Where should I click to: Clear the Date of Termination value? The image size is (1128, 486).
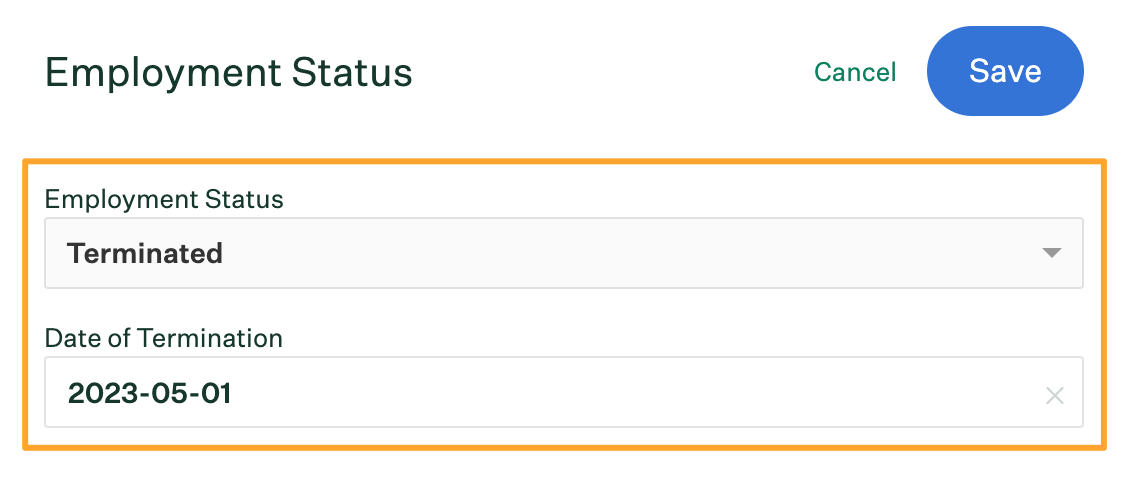1054,395
